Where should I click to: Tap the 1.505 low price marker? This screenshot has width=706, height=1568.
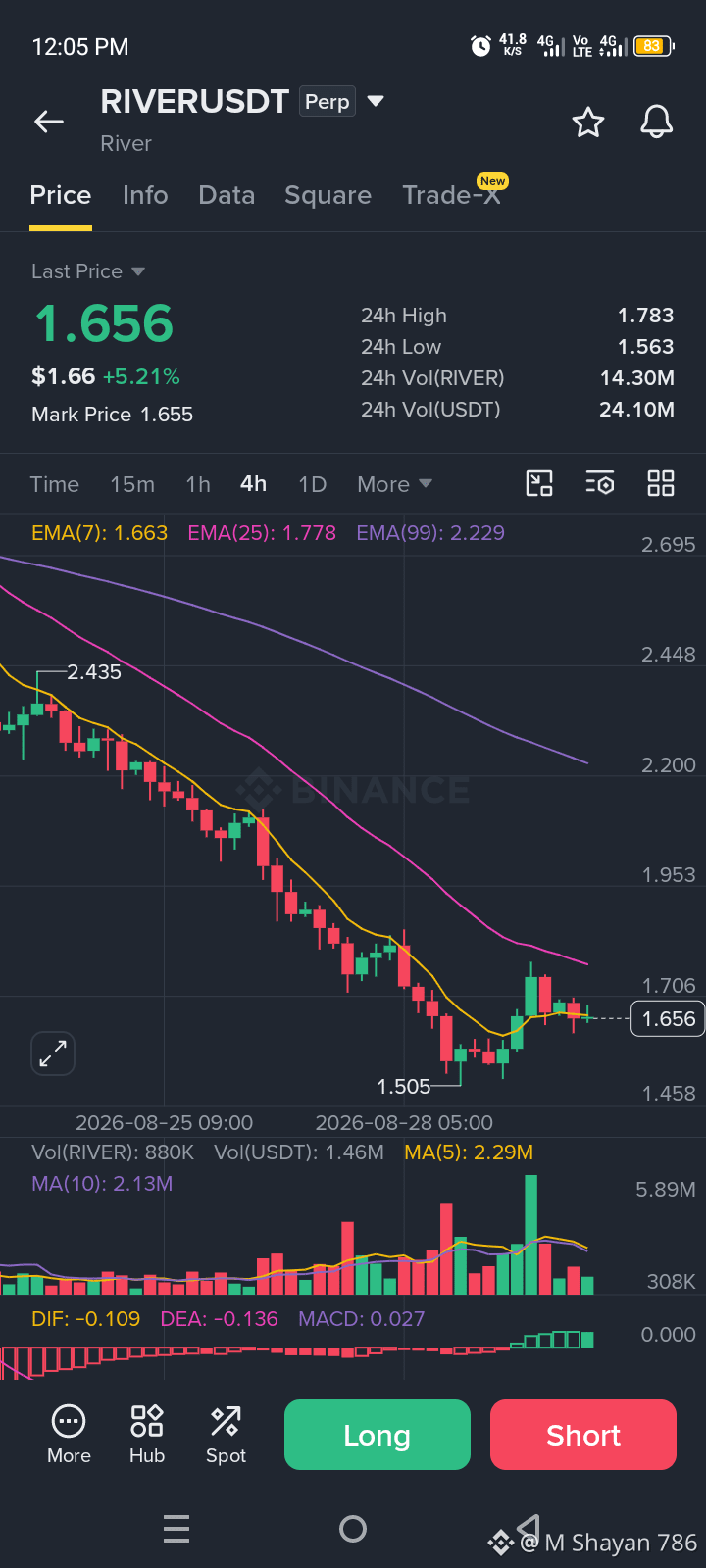[x=404, y=1086]
